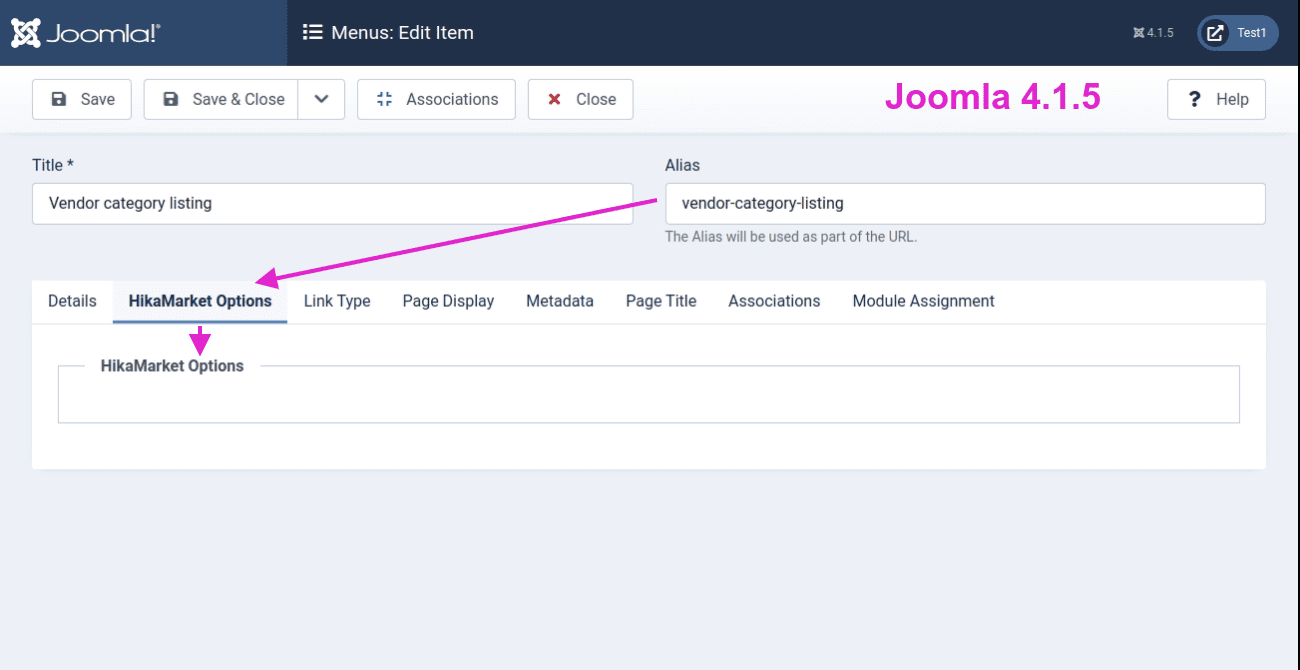Open the Link Type tab
The height and width of the screenshot is (670, 1300).
[x=337, y=301]
